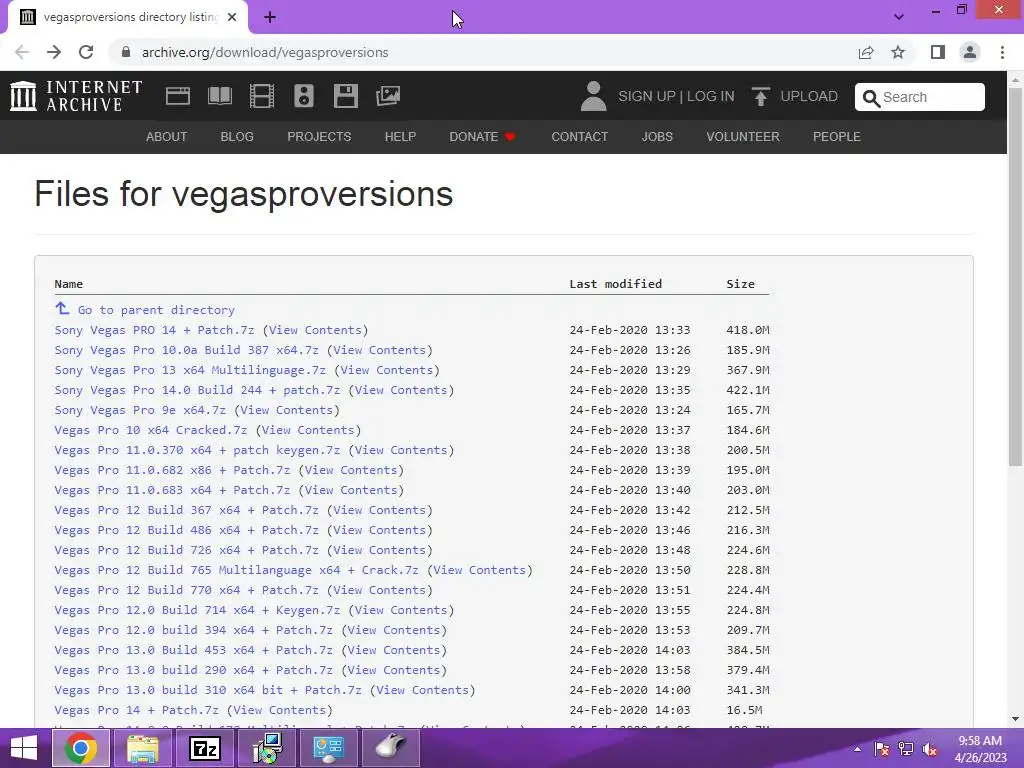Image resolution: width=1024 pixels, height=768 pixels.
Task: Open Chrome three-dot menu
Action: [x=1002, y=52]
